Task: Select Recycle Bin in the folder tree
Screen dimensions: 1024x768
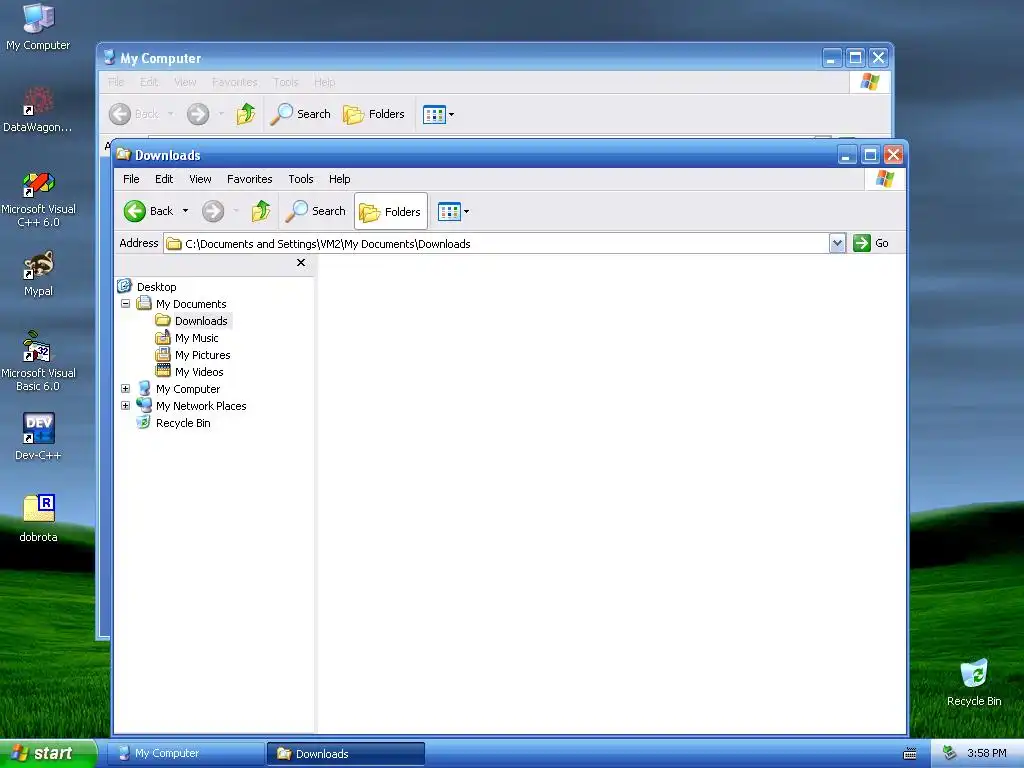Action: pos(183,423)
